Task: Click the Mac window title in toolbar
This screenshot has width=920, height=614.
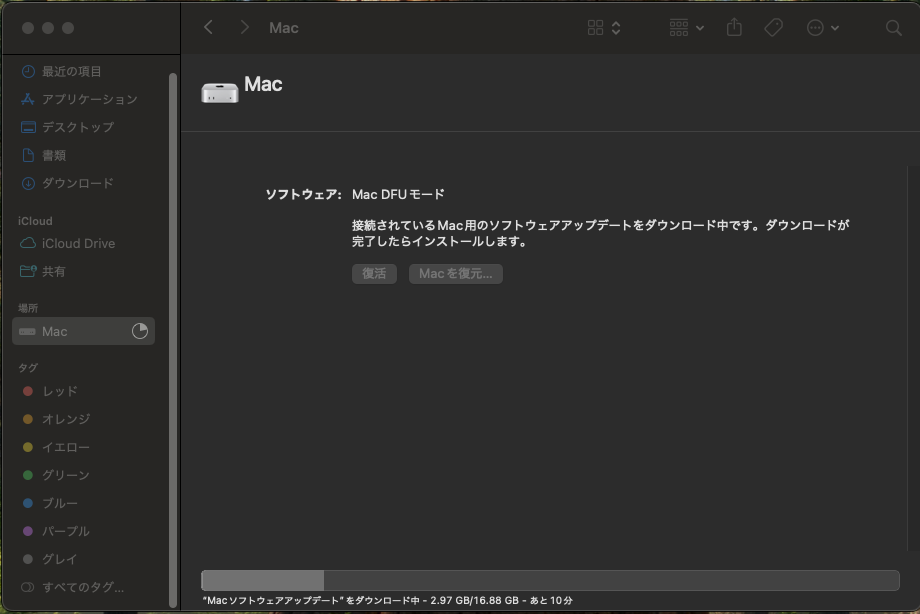Action: (284, 28)
